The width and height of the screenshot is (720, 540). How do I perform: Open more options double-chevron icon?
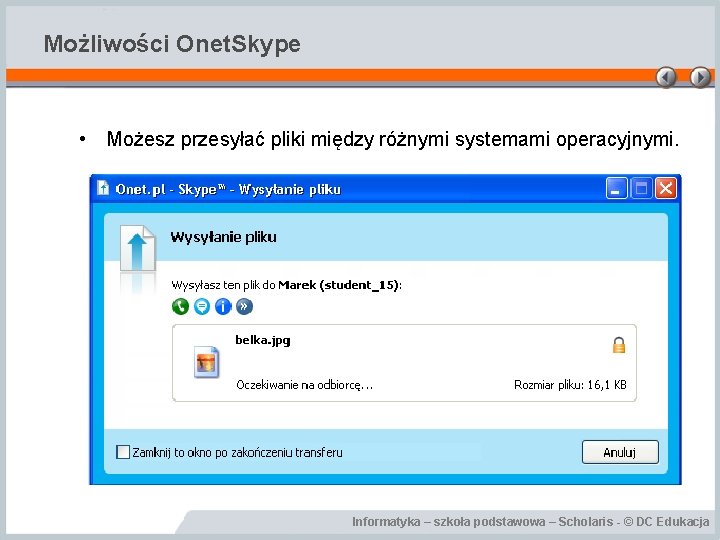(x=244, y=306)
